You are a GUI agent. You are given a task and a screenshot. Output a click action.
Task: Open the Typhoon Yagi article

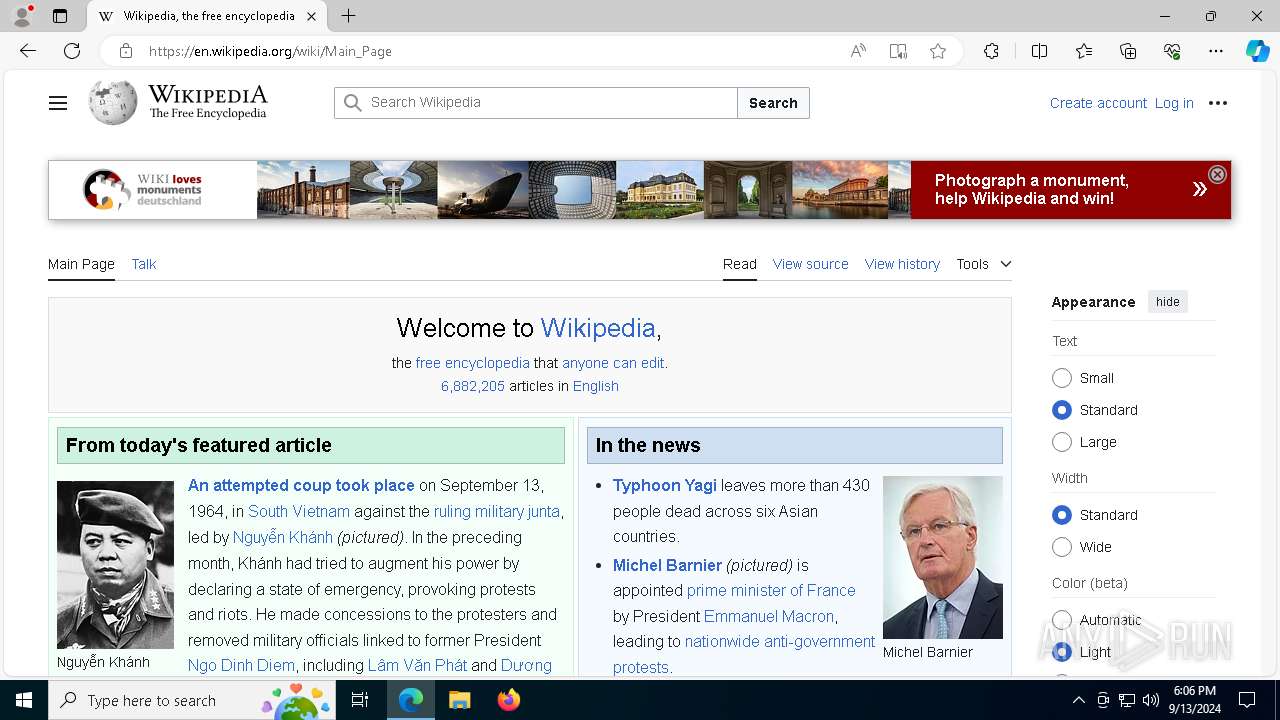coord(665,485)
